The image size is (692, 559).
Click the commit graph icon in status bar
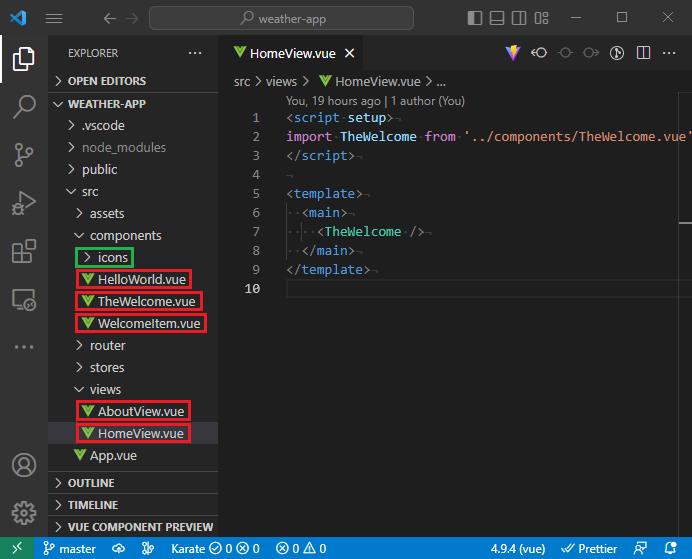click(x=148, y=548)
